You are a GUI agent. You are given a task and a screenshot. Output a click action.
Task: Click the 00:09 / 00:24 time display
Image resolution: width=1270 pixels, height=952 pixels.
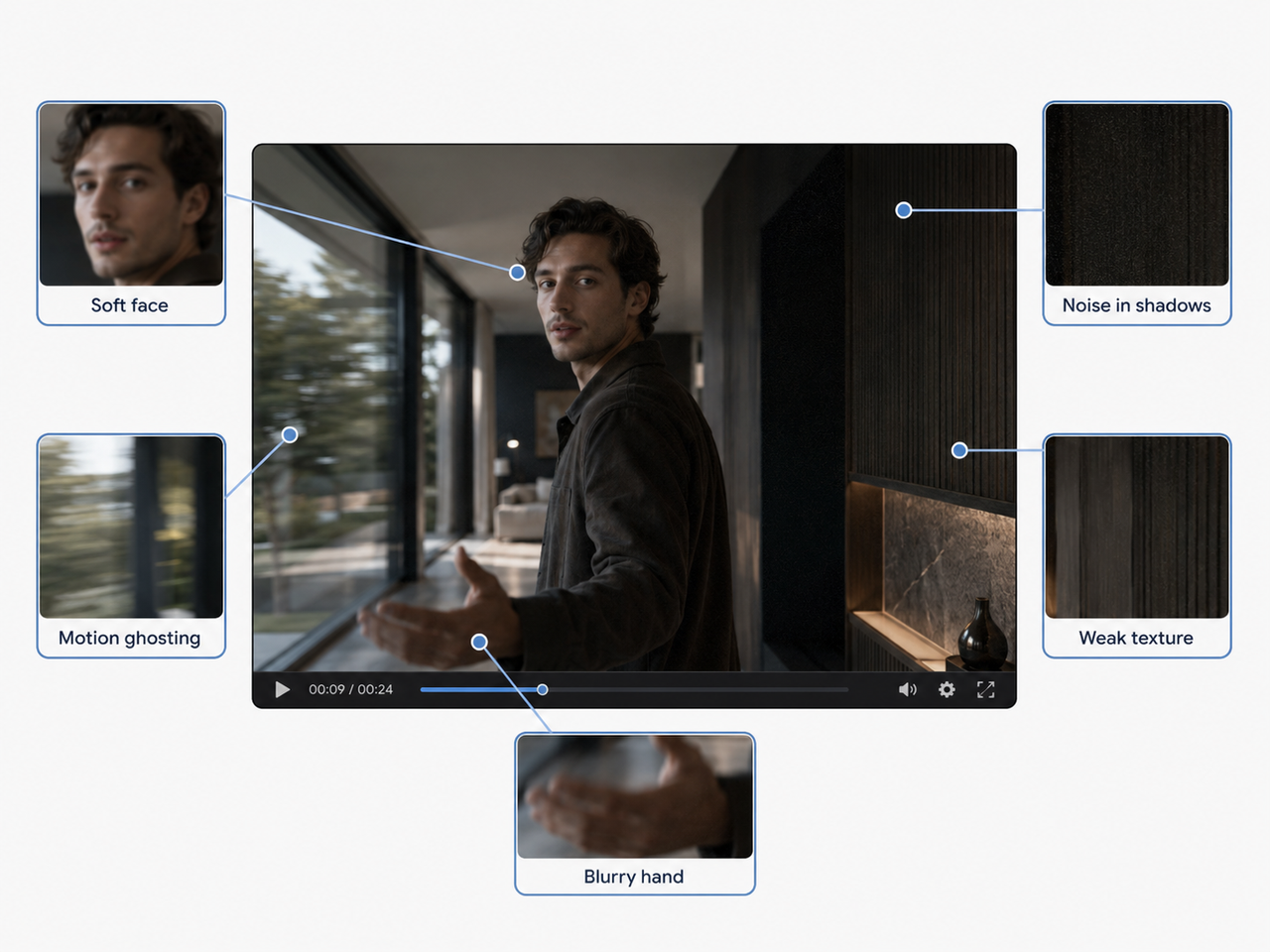350,689
